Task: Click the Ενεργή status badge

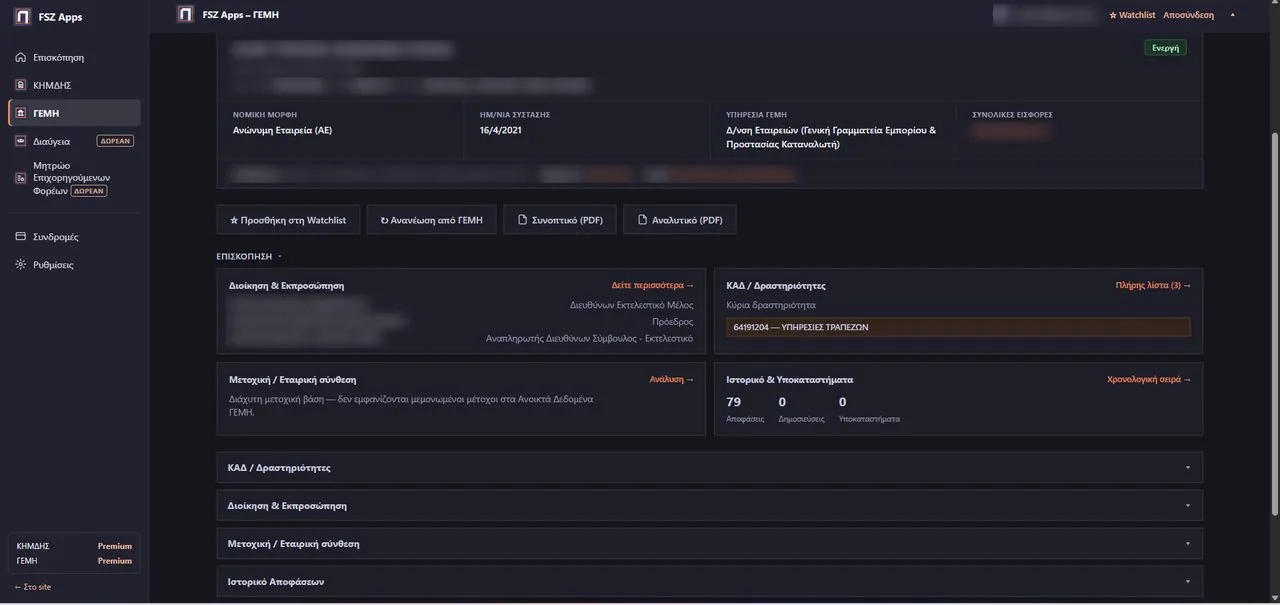Action: [1165, 48]
